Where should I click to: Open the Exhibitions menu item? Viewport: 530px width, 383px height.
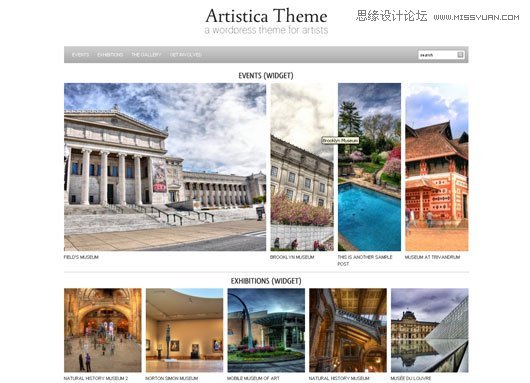pos(110,54)
